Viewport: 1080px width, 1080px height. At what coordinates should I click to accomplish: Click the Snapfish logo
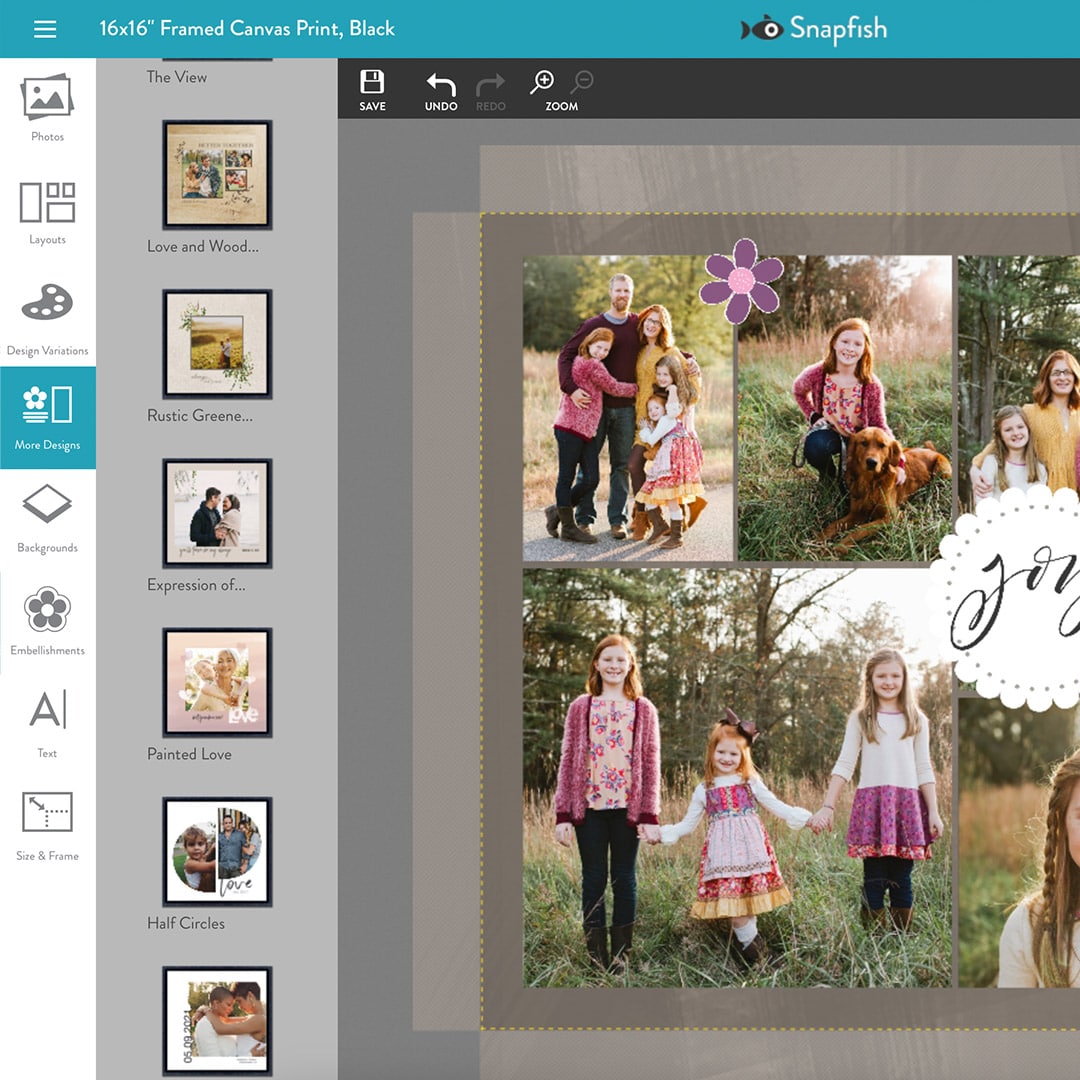814,29
